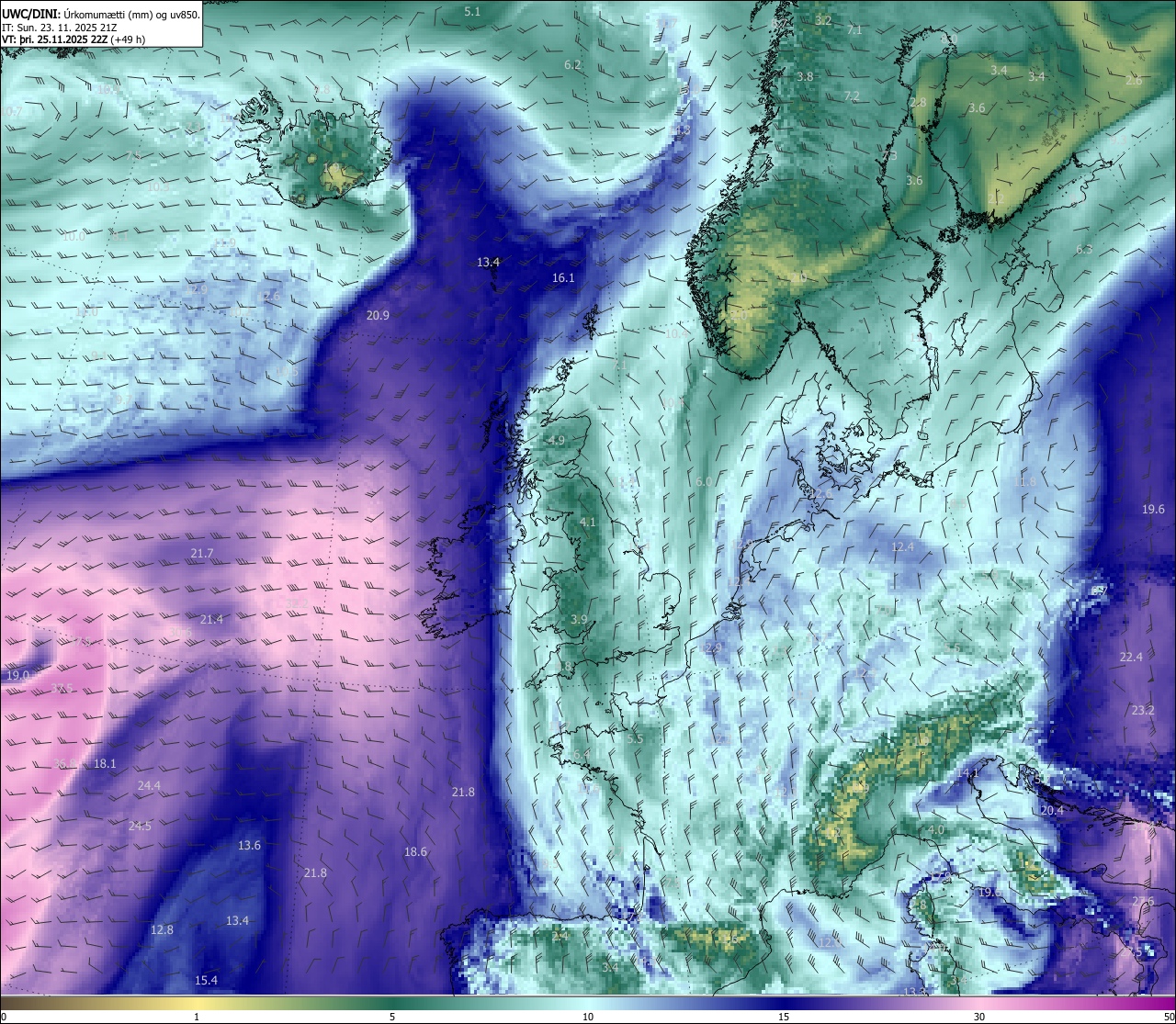Select the 18.1 value label

click(x=105, y=763)
